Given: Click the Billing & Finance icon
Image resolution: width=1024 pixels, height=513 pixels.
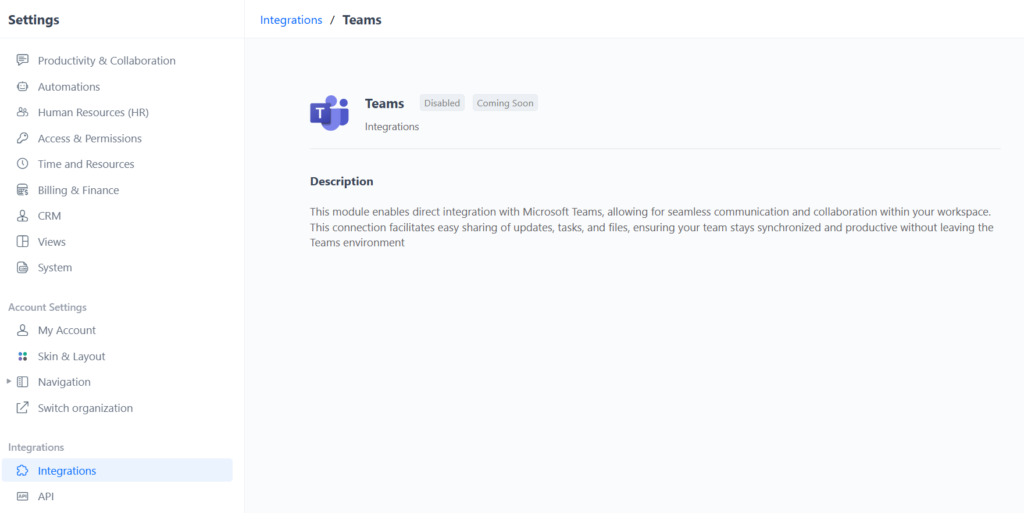Looking at the screenshot, I should click(x=22, y=190).
